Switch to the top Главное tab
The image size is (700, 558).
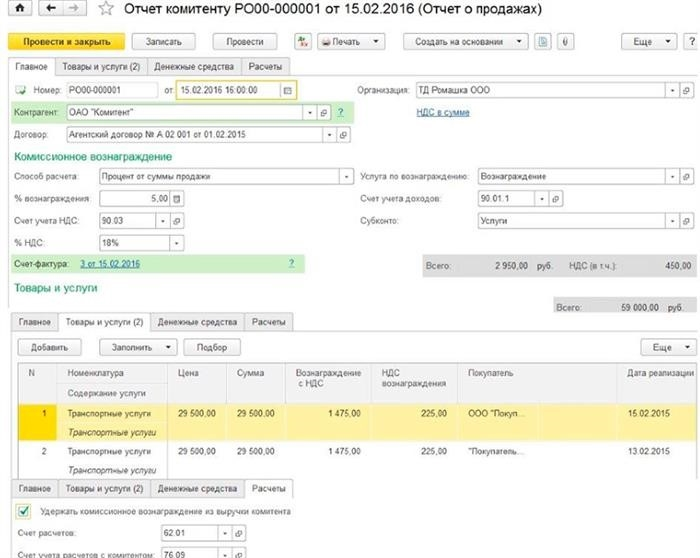(x=31, y=67)
